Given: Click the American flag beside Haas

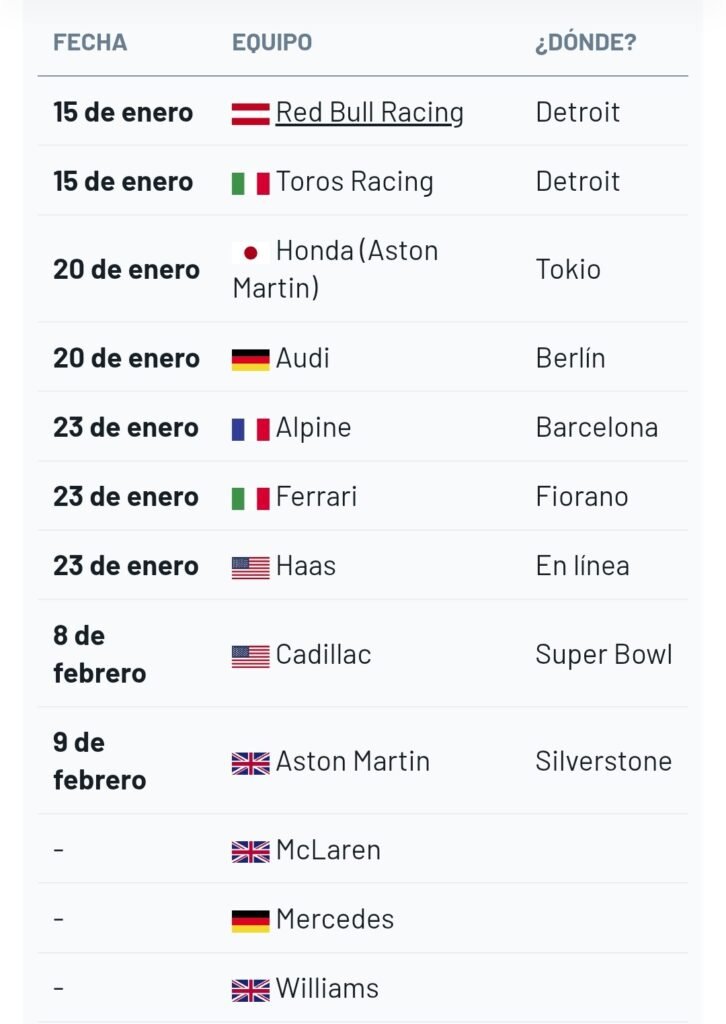Looking at the screenshot, I should coord(251,567).
